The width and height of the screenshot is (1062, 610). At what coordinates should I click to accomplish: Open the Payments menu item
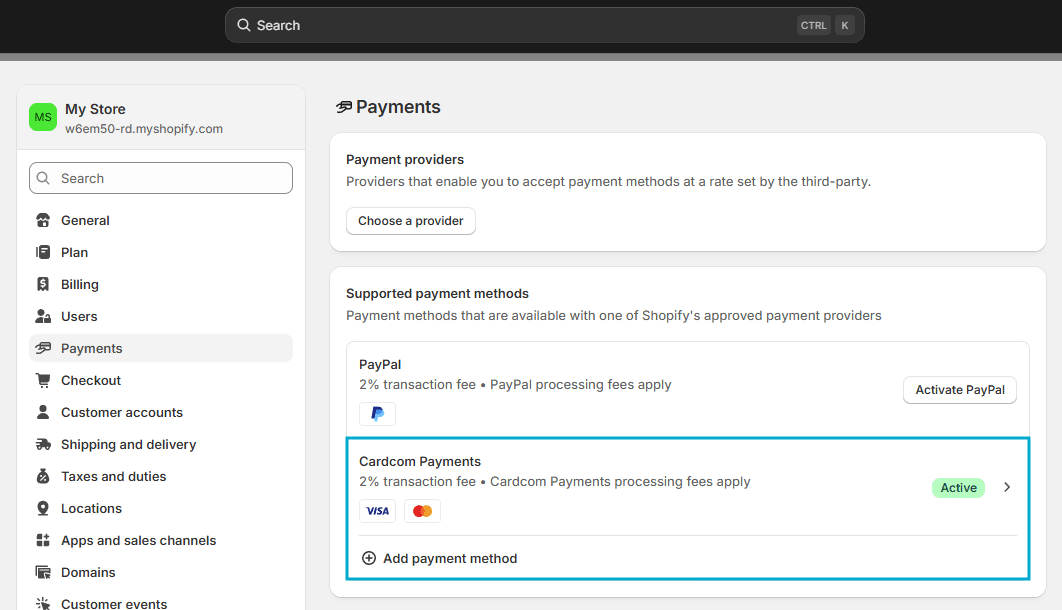click(91, 348)
